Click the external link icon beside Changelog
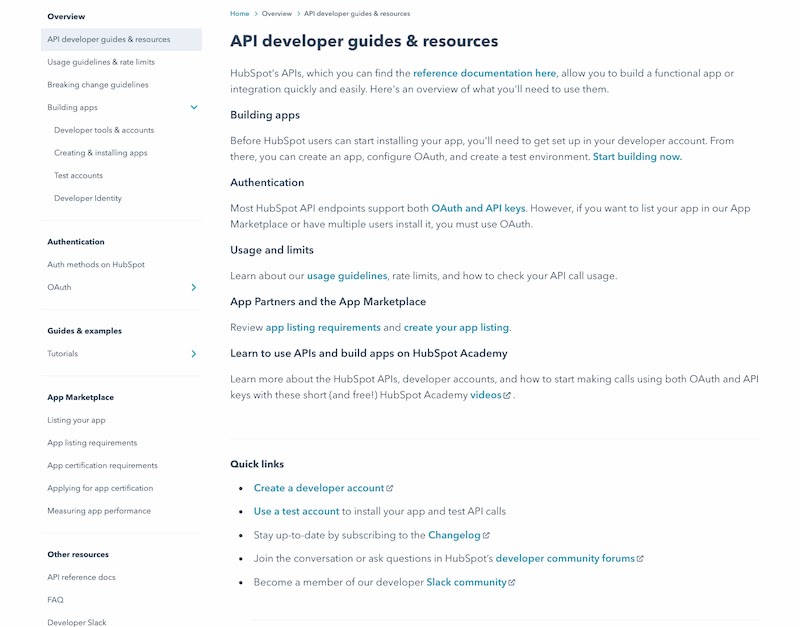 [488, 535]
